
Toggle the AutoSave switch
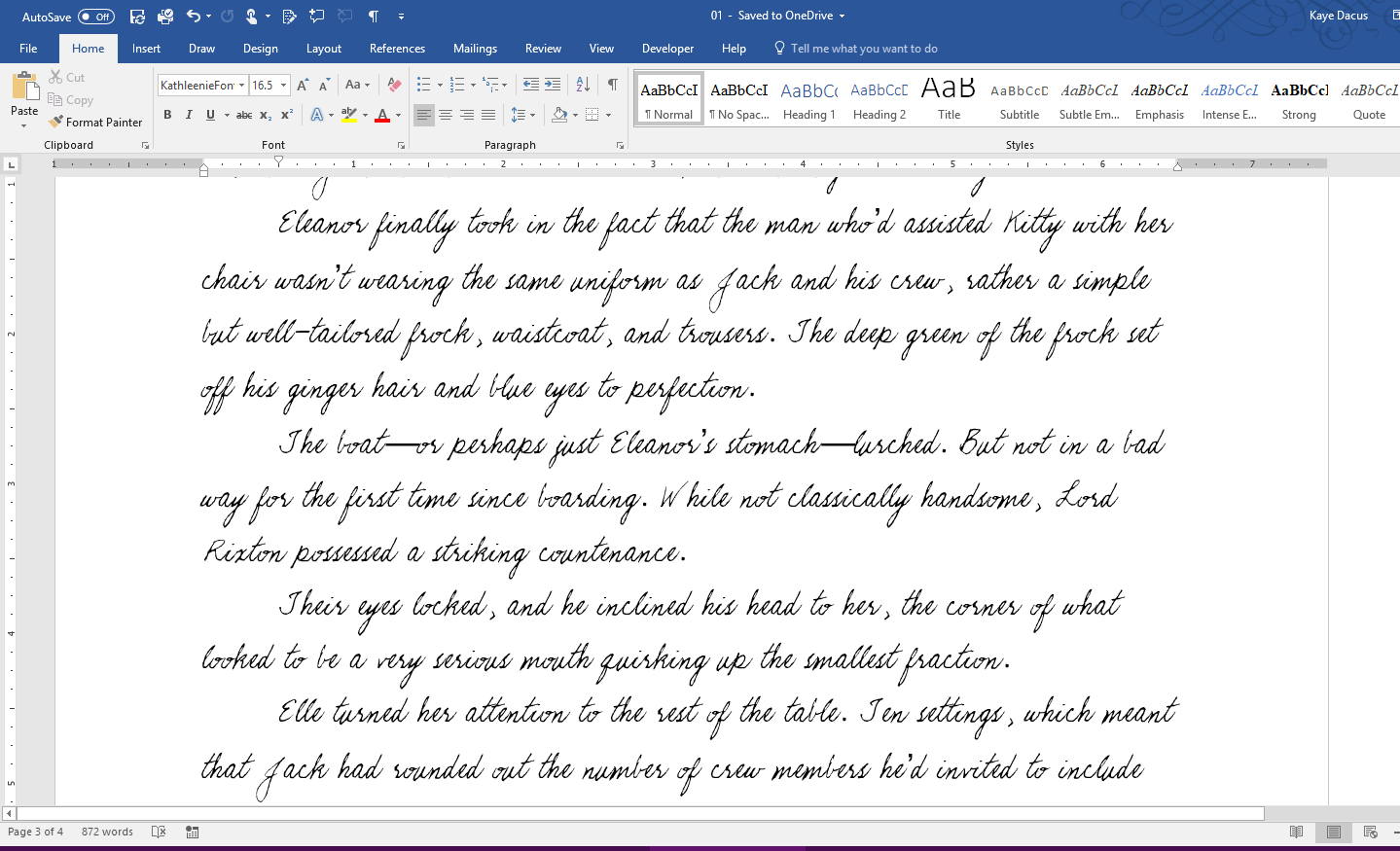pos(95,17)
